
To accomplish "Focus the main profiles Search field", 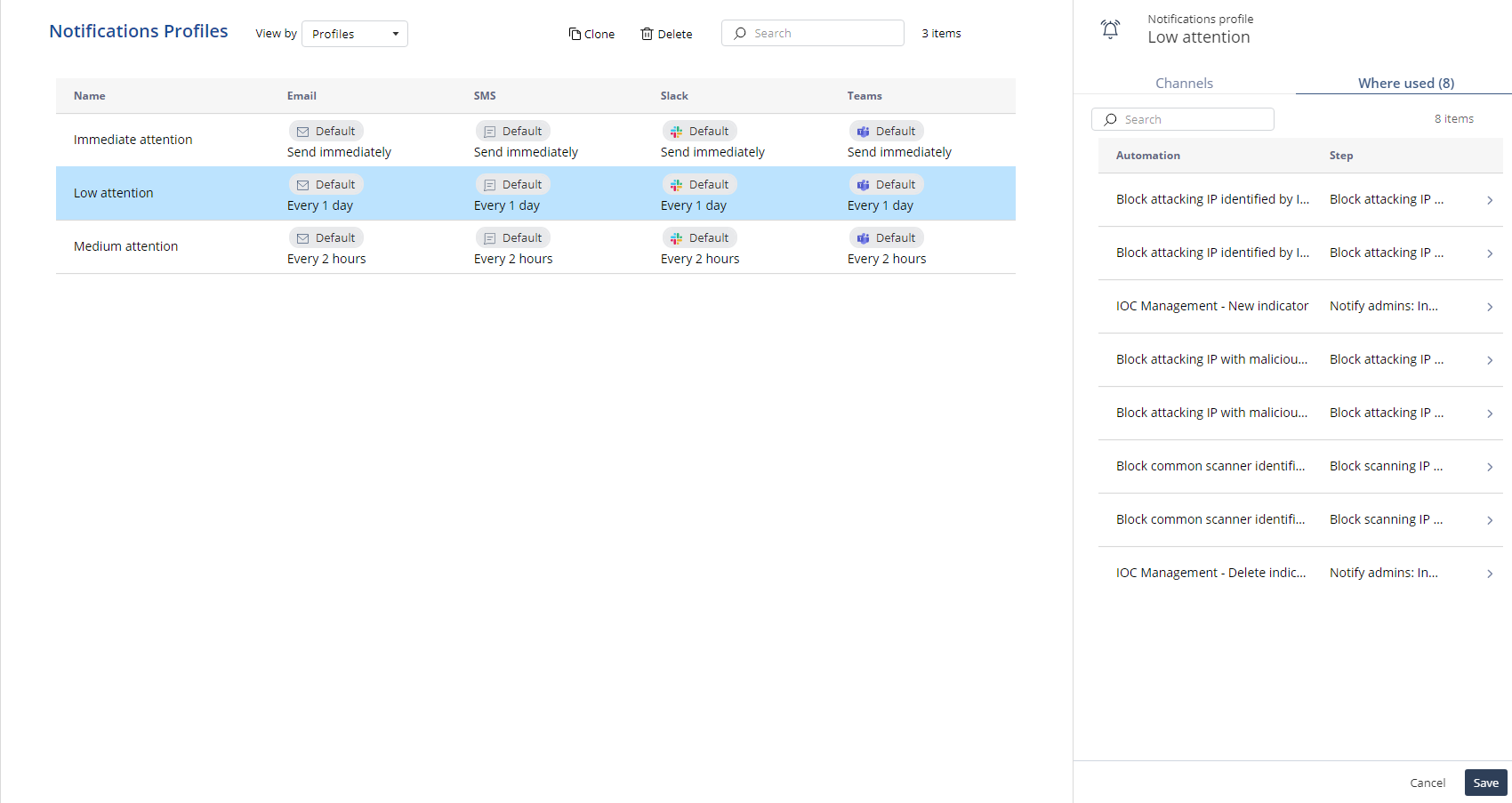I will 813,33.
